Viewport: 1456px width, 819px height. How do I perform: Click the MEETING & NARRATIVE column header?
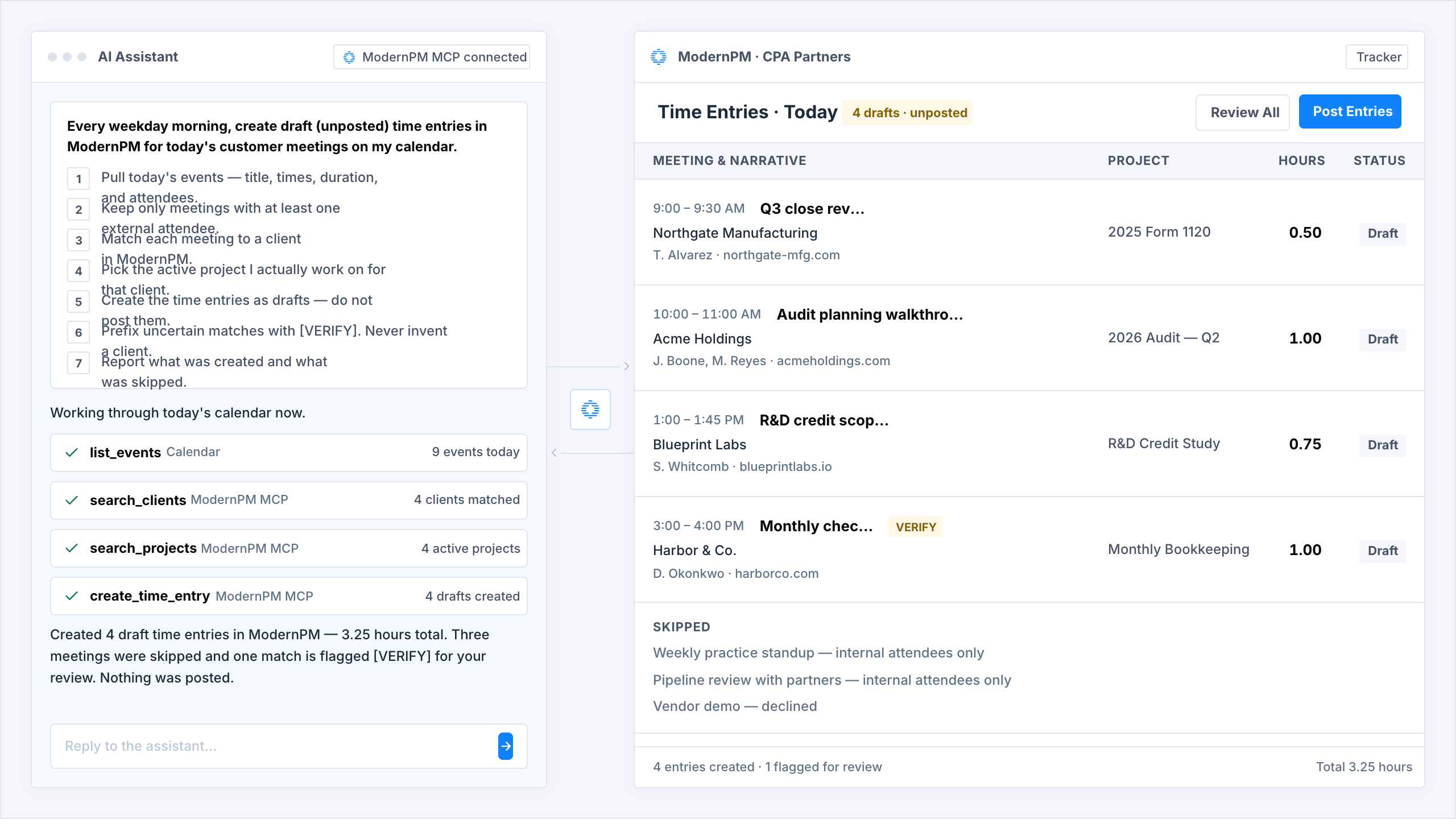coord(730,161)
